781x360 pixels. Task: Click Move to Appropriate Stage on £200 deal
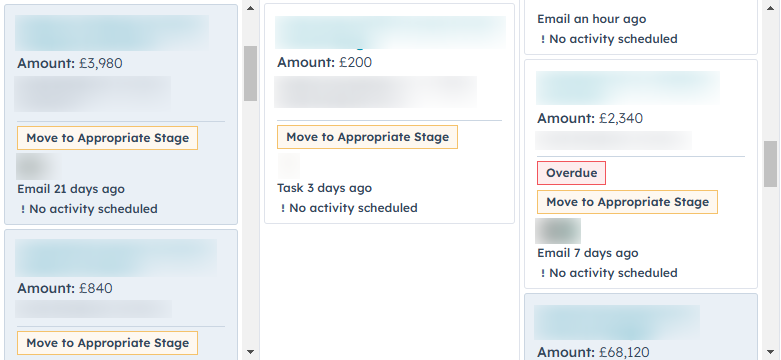coord(368,137)
